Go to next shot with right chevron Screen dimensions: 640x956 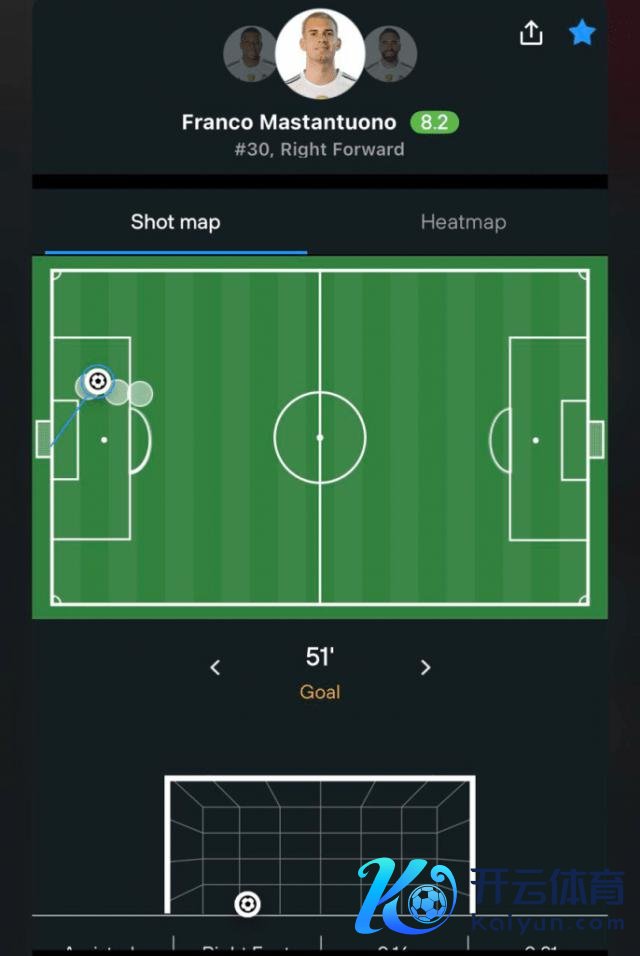click(425, 667)
